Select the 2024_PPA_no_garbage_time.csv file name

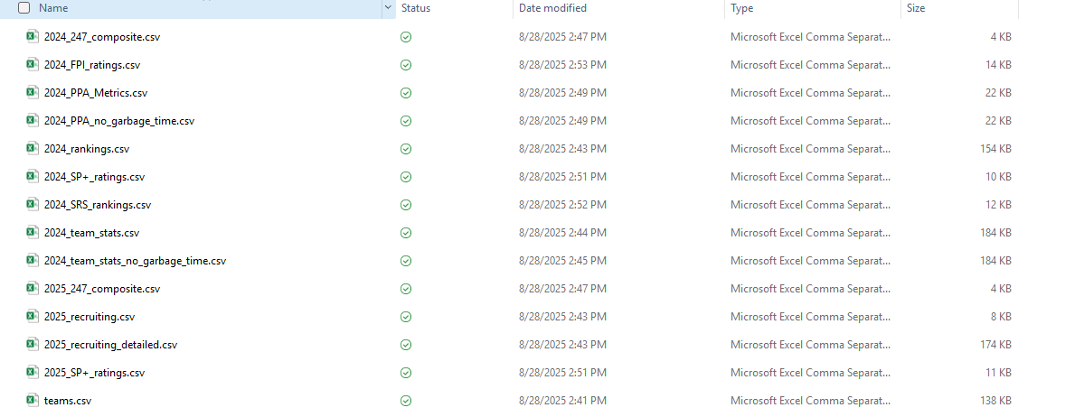coord(119,121)
